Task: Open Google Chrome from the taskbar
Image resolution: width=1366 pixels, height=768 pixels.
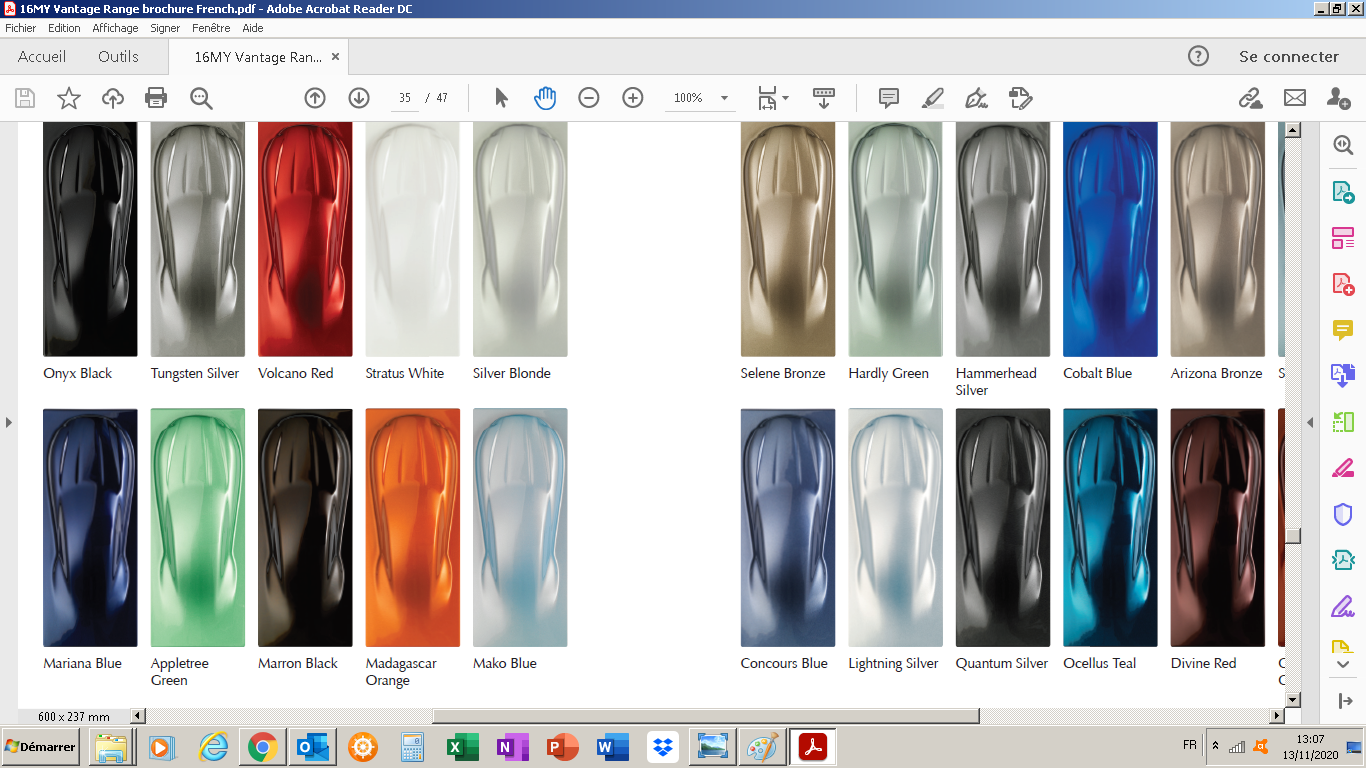Action: click(x=262, y=747)
